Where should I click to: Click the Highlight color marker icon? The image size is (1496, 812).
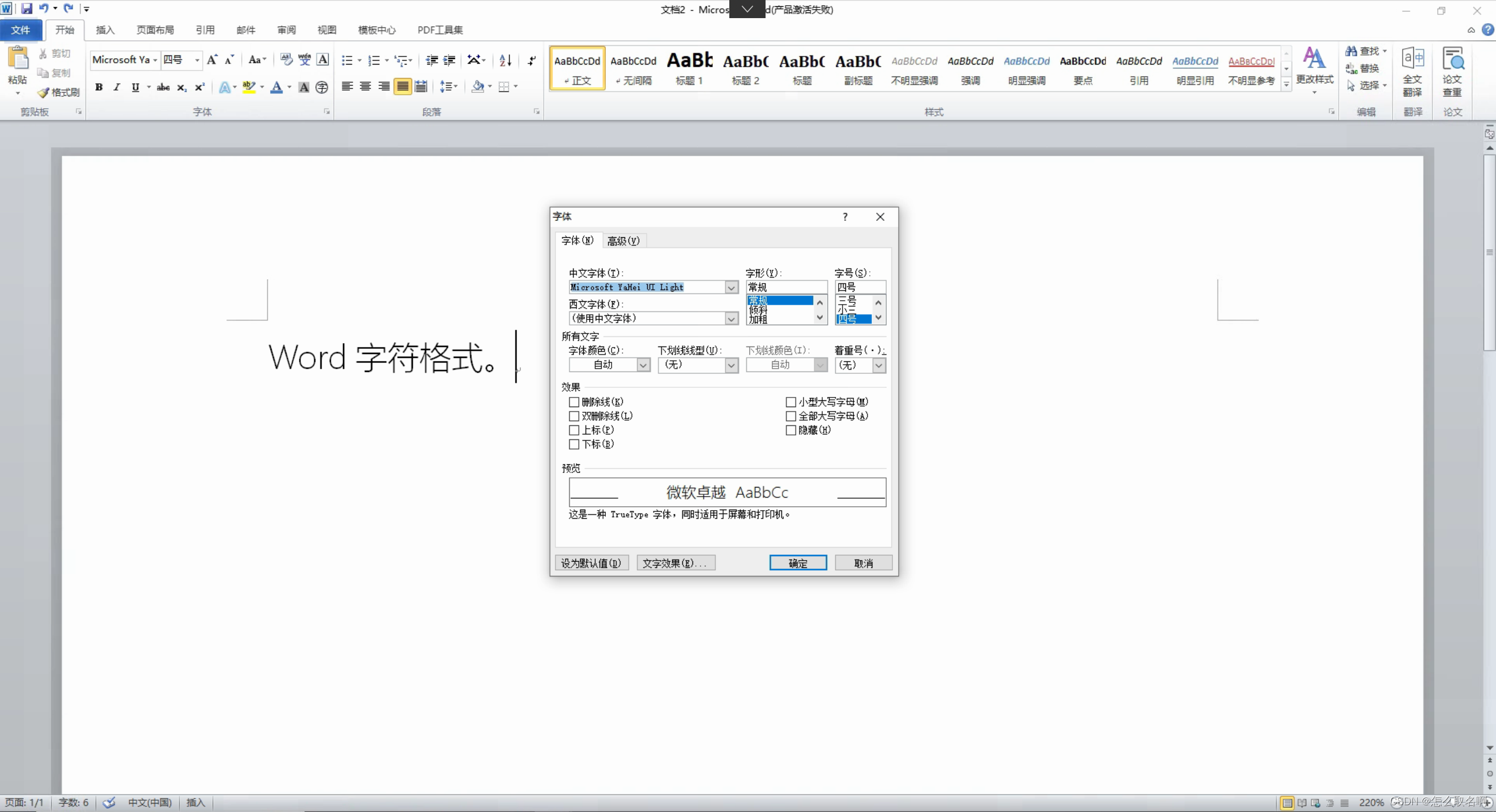click(249, 87)
